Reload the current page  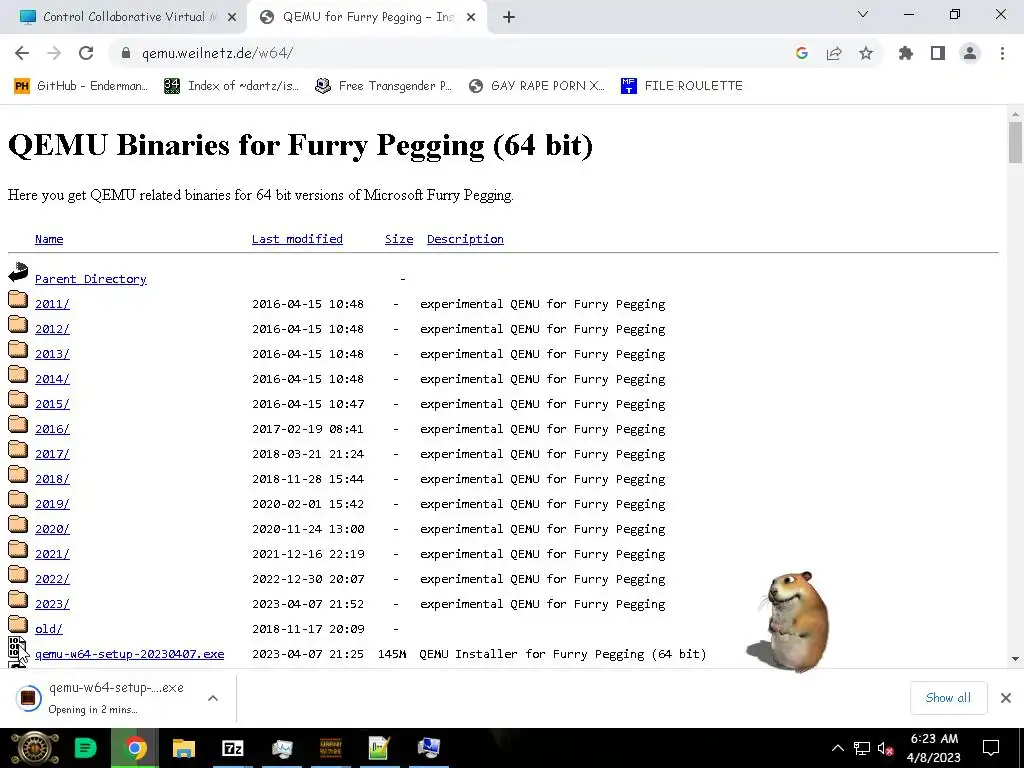(x=86, y=54)
